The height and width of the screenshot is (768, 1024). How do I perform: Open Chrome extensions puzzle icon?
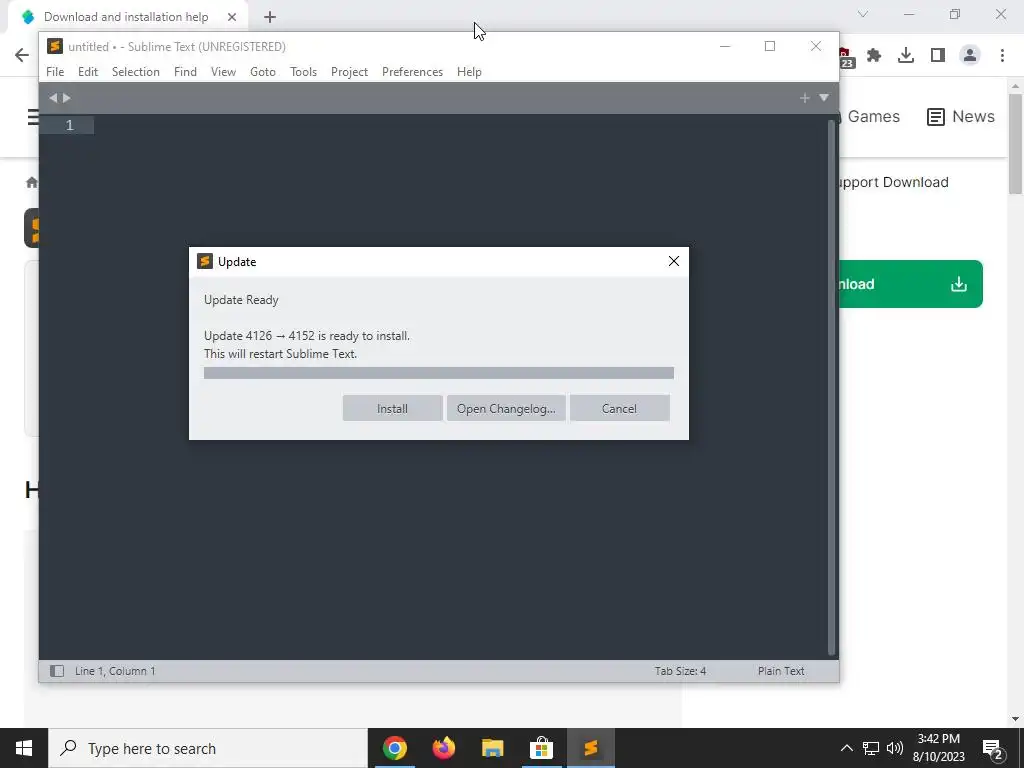coord(874,56)
